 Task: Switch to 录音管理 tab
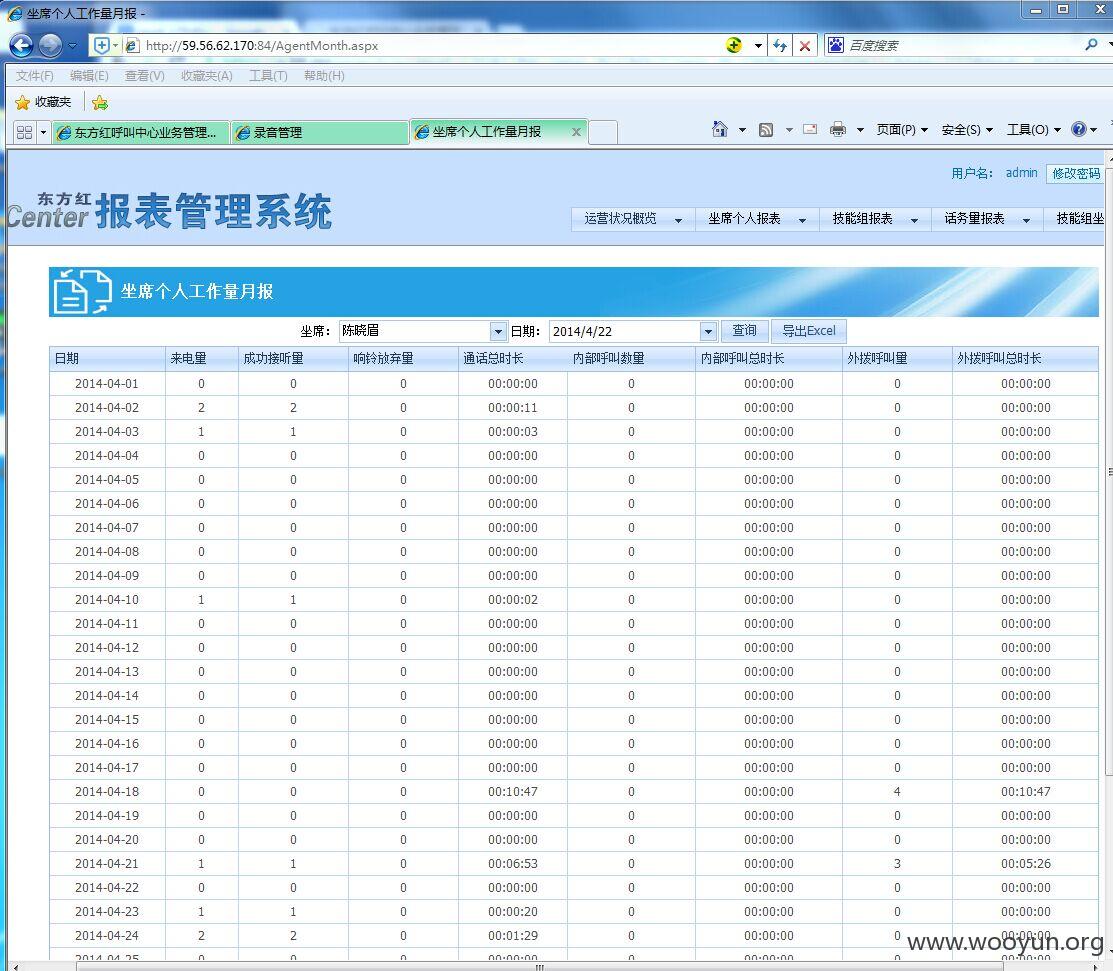319,132
